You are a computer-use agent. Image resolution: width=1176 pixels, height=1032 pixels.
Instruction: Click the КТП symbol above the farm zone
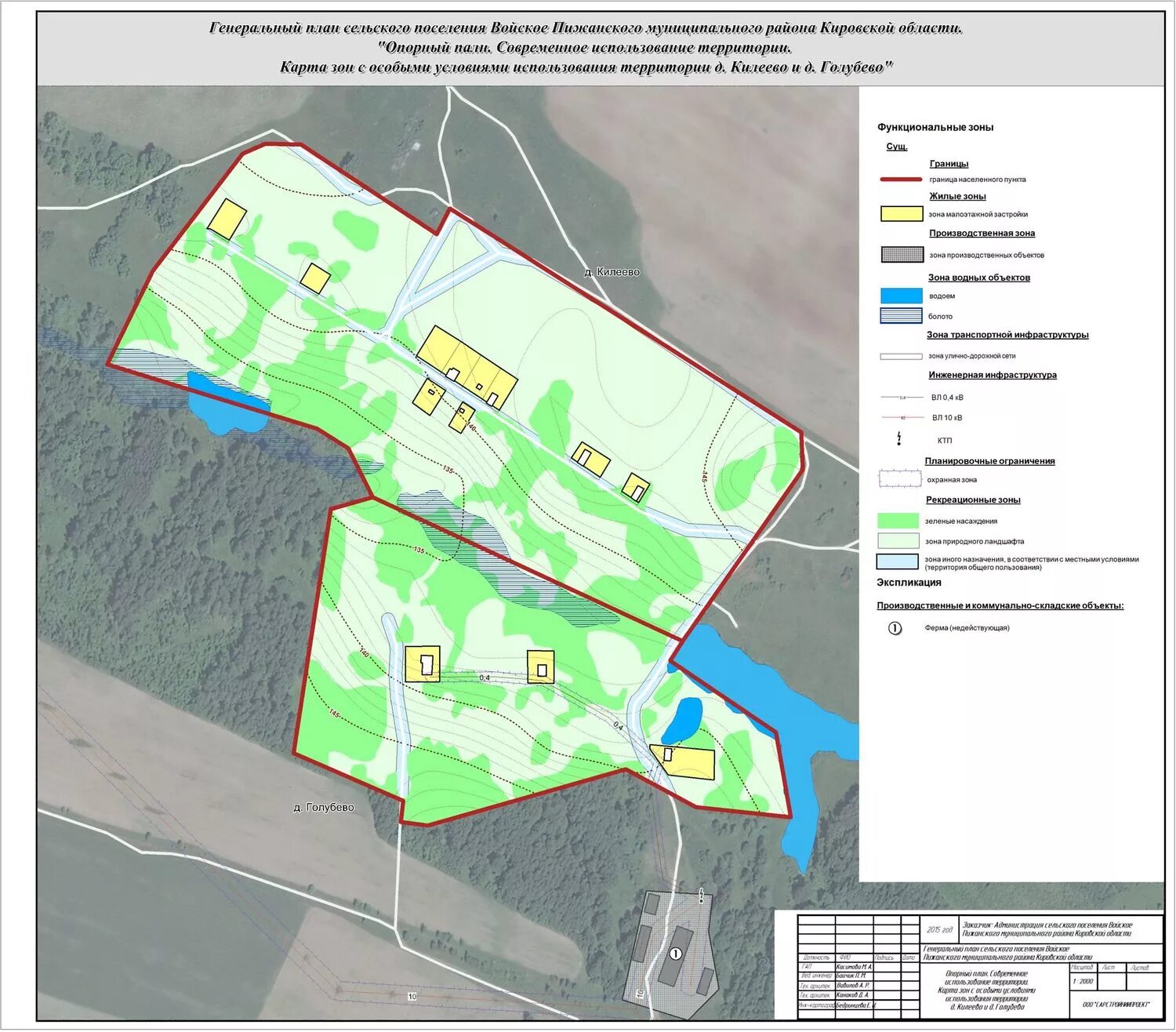pyautogui.click(x=701, y=895)
